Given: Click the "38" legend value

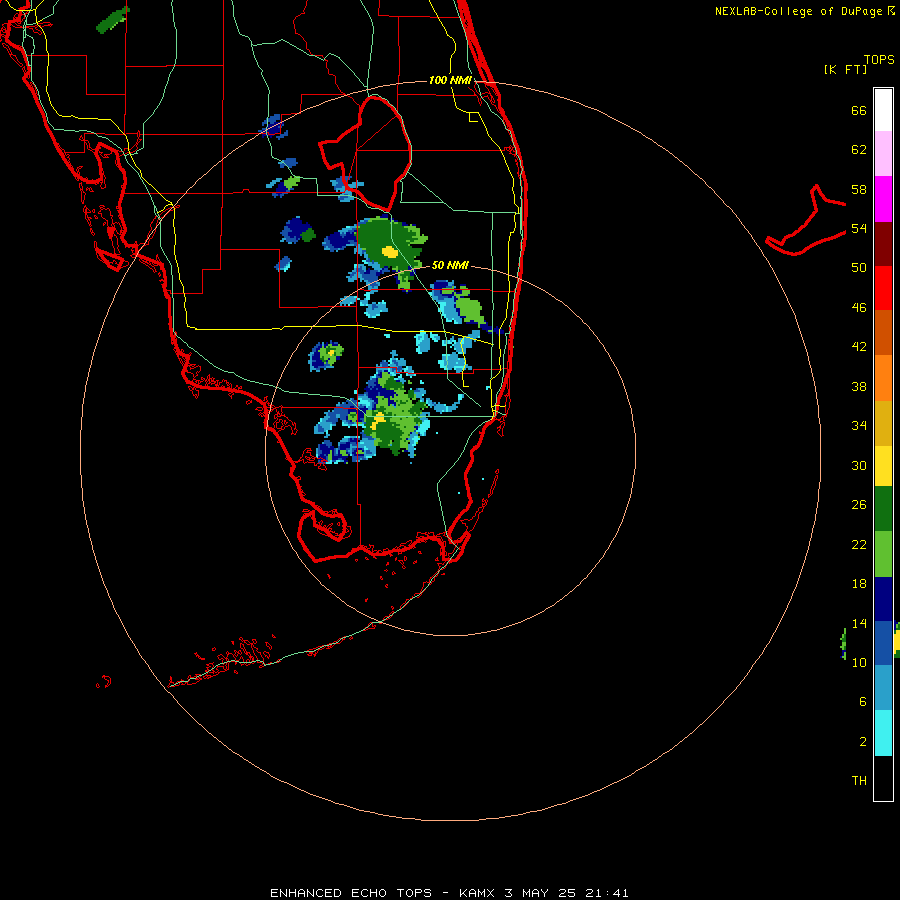Looking at the screenshot, I should pos(859,387).
